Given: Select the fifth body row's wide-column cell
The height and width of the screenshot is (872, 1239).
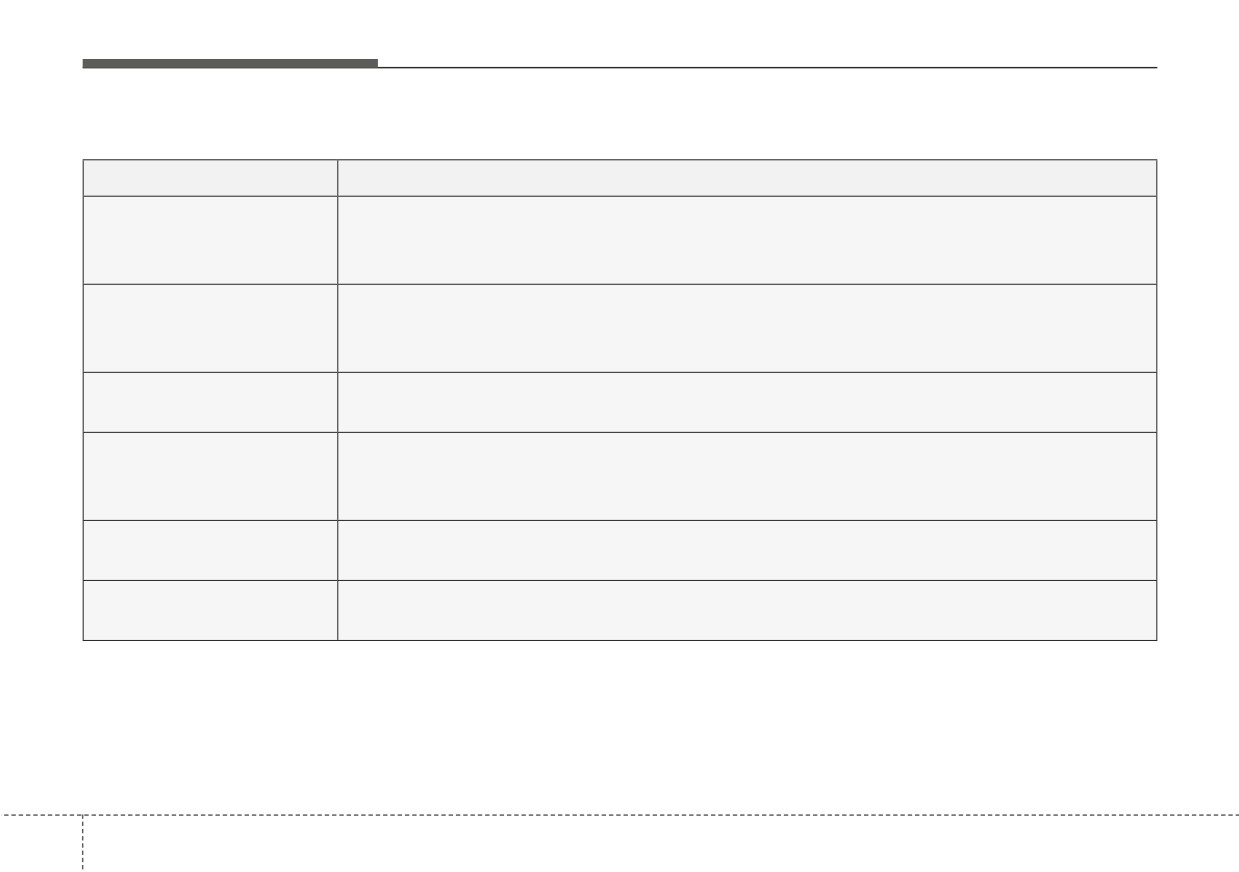Looking at the screenshot, I should click(747, 550).
